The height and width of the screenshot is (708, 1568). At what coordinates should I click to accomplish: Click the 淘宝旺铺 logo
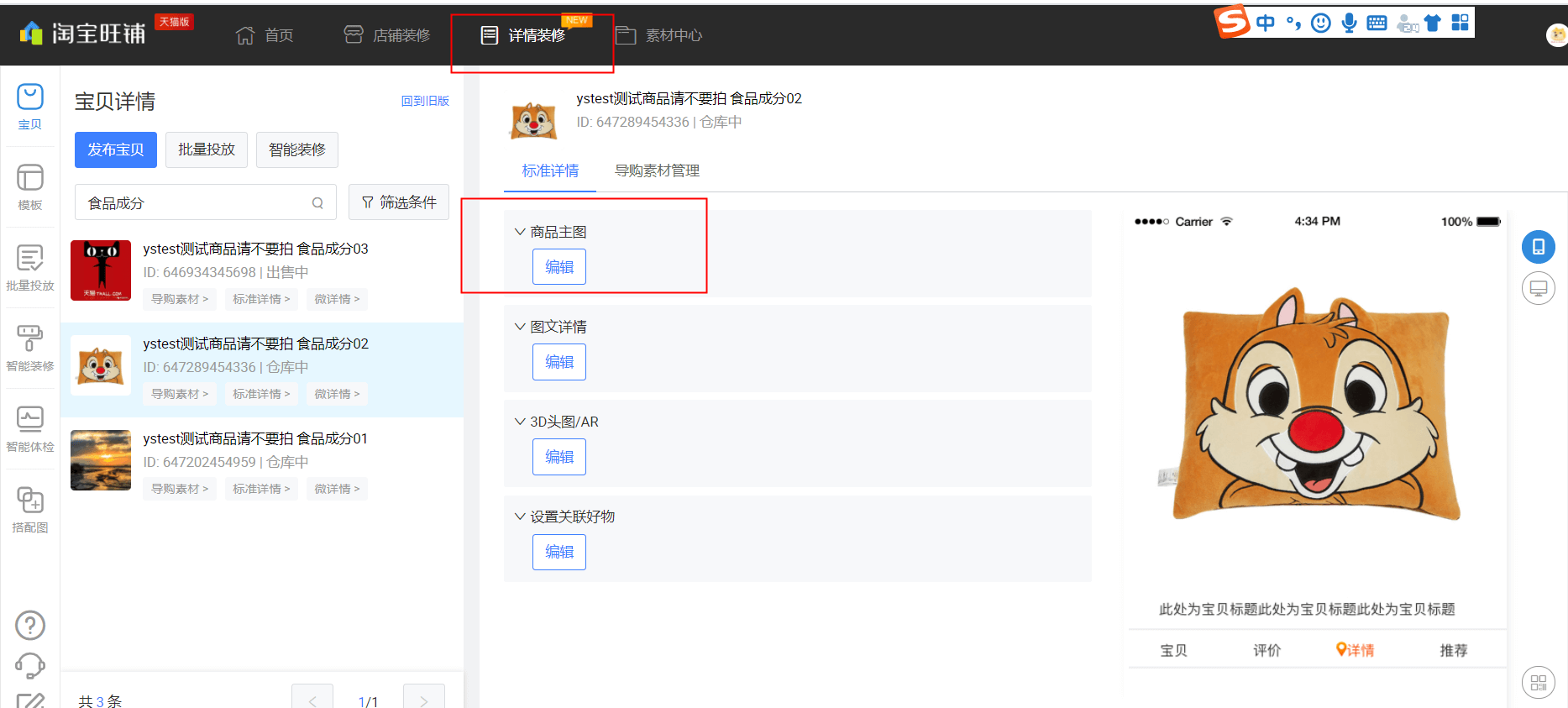[82, 33]
